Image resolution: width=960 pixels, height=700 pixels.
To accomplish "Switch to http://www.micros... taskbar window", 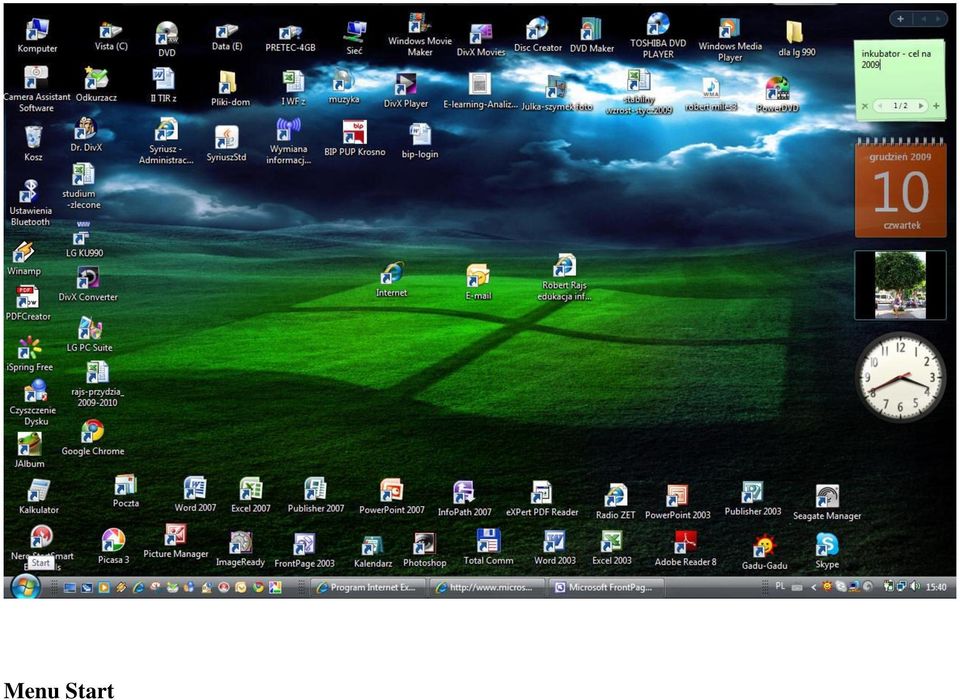I will coord(485,587).
